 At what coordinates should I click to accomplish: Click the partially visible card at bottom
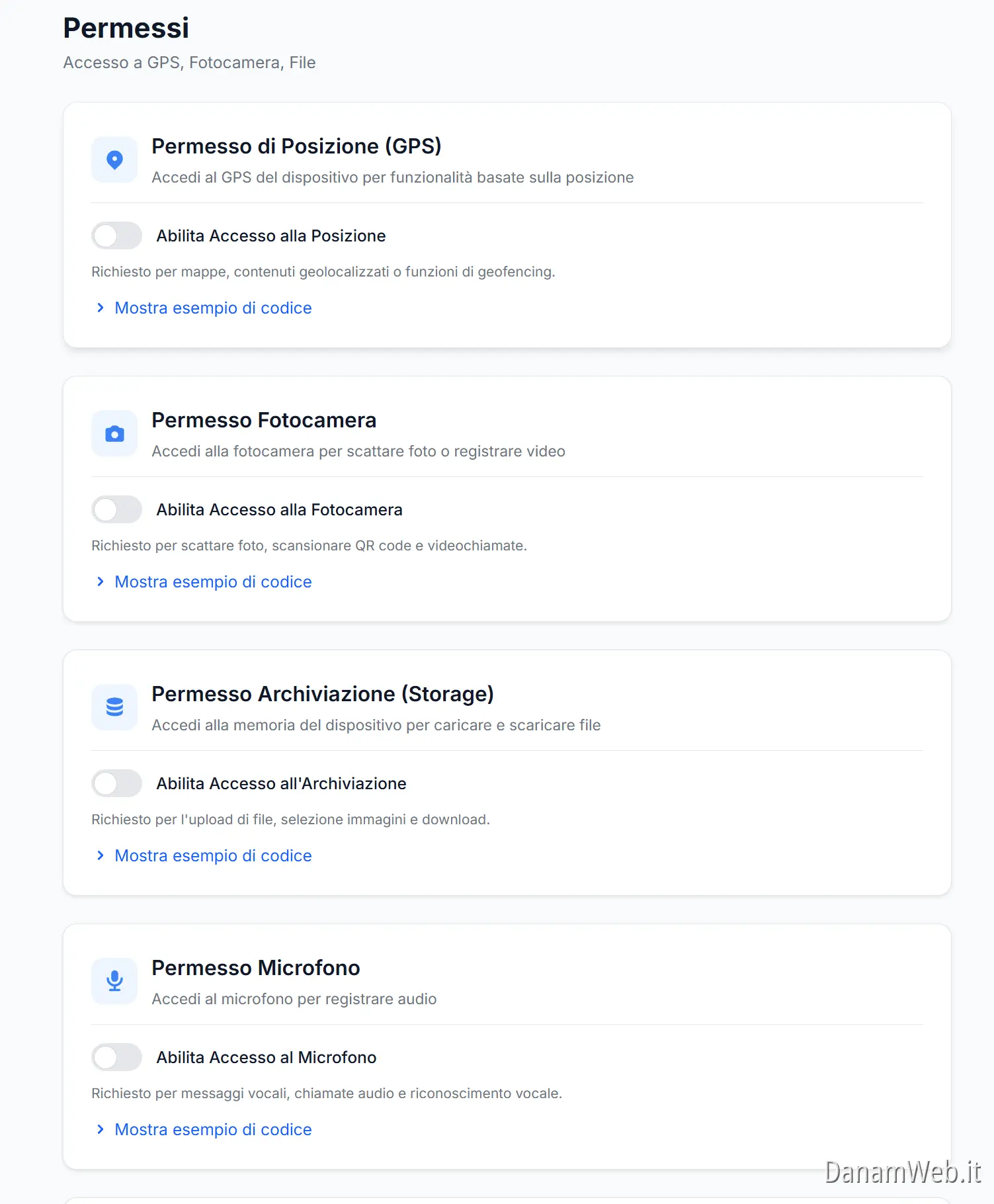tap(506, 1199)
